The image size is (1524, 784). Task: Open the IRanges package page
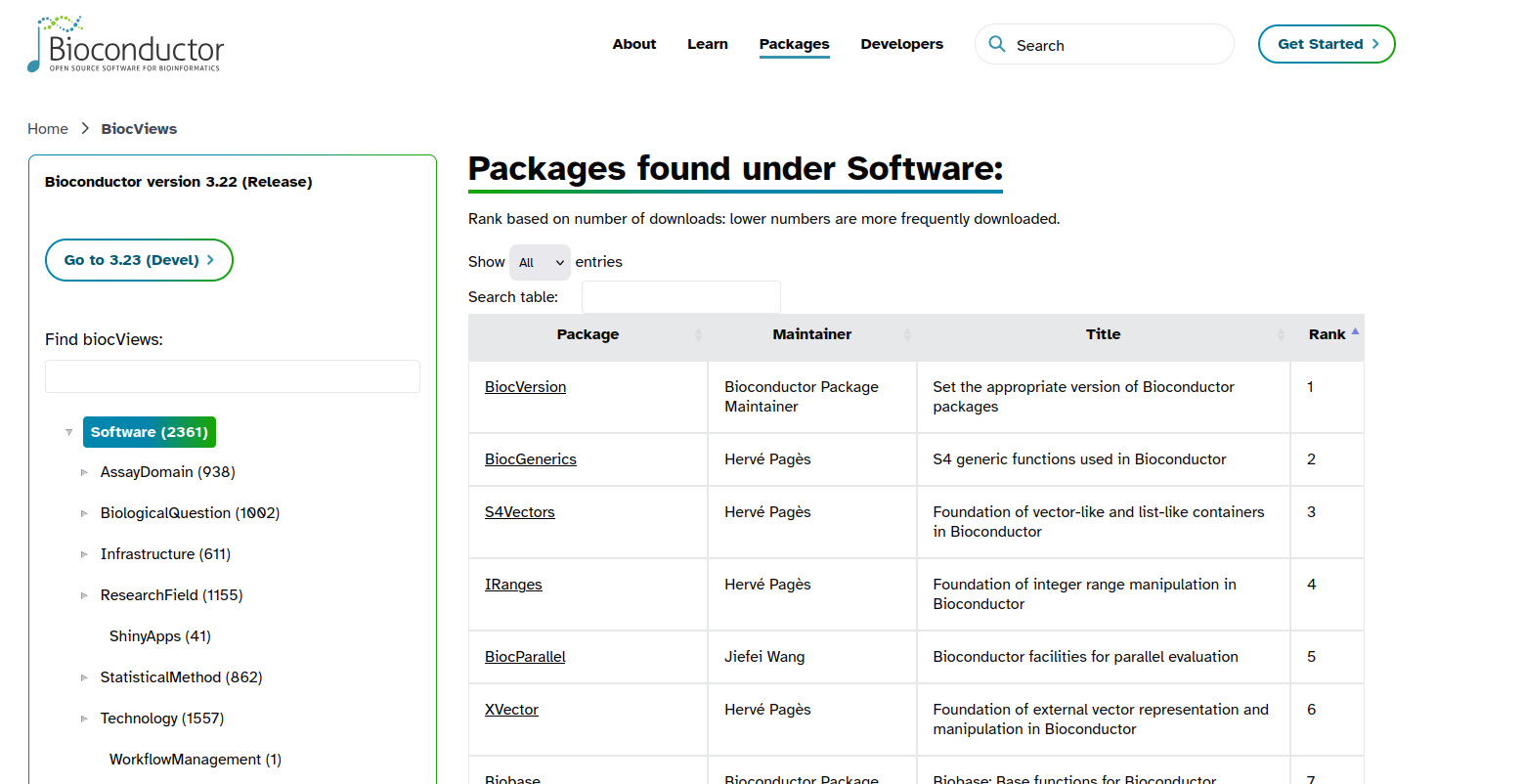pos(513,585)
